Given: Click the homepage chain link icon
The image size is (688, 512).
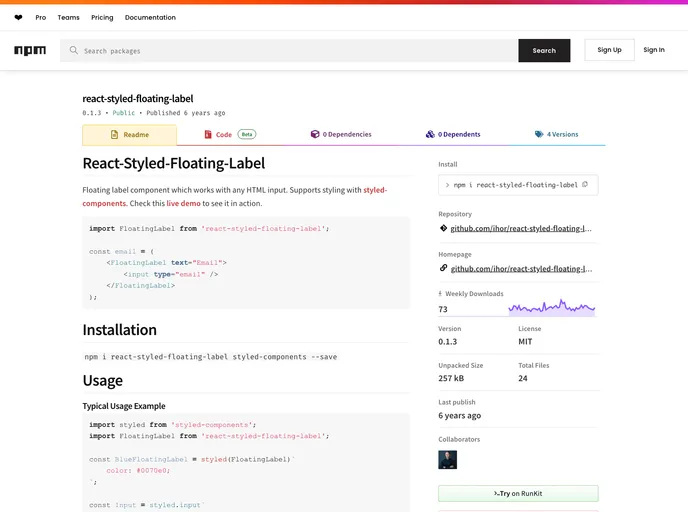Looking at the screenshot, I should pos(443,268).
